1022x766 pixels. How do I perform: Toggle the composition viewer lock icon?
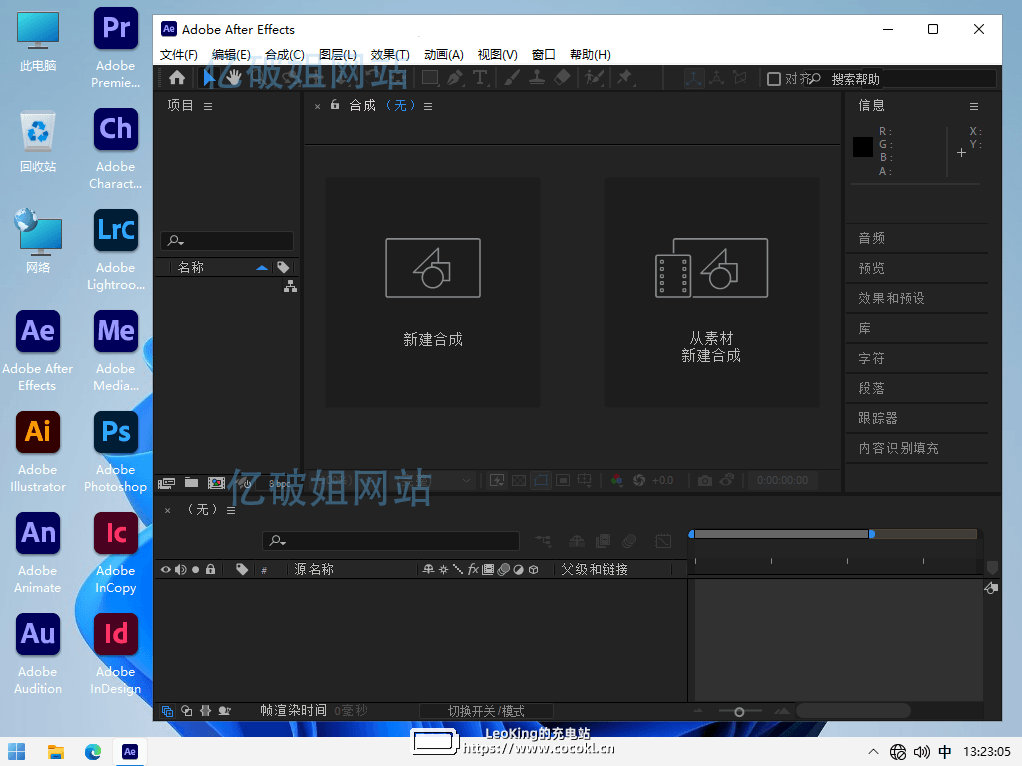coord(334,105)
